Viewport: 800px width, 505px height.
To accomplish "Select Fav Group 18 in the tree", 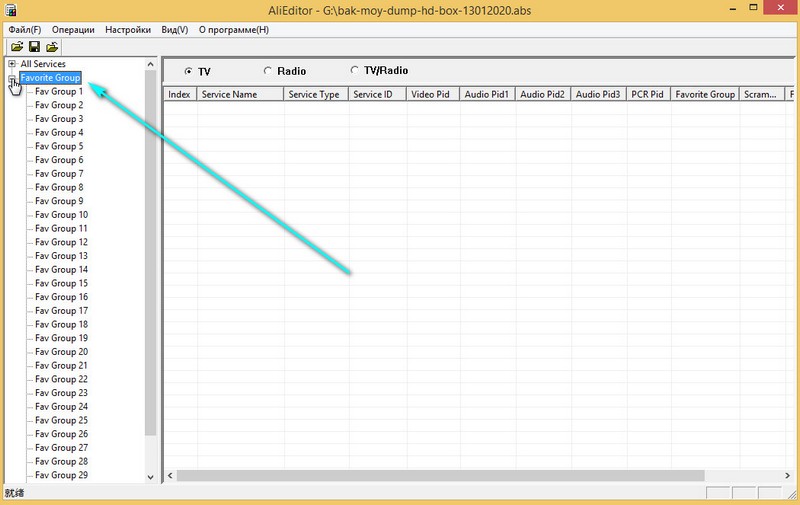I will (x=61, y=324).
